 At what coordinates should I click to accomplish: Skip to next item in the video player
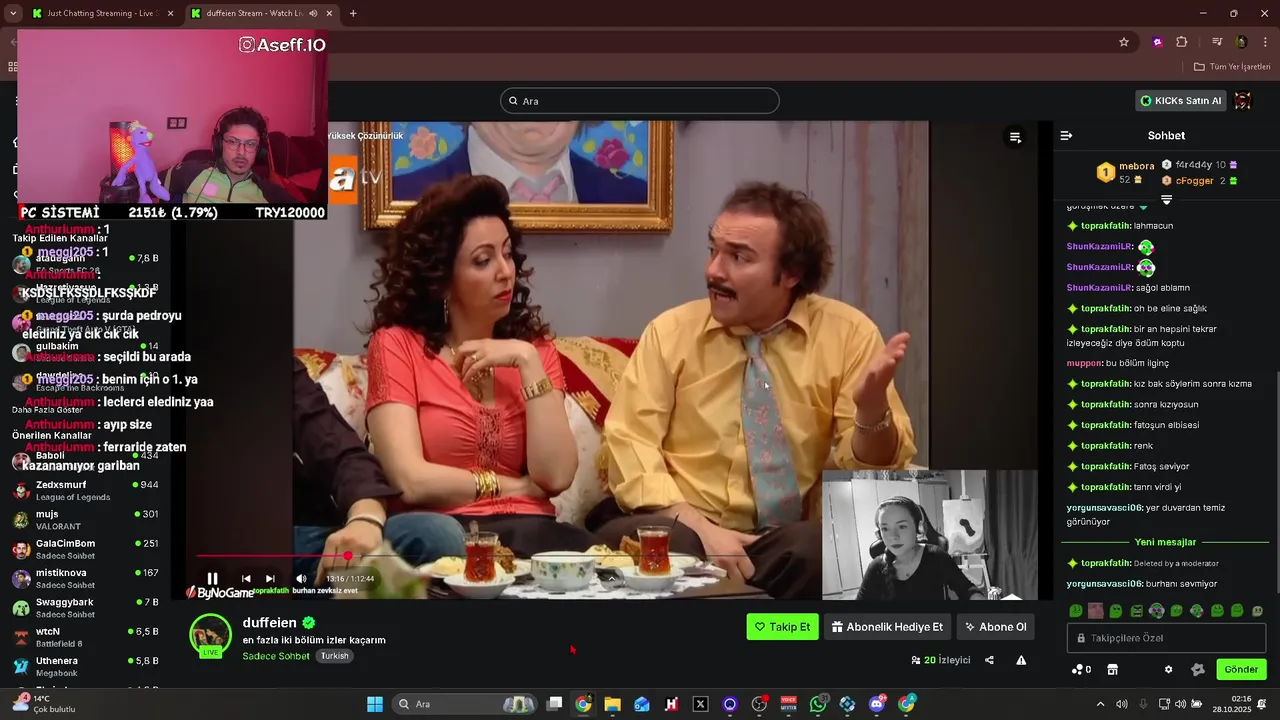pos(270,578)
